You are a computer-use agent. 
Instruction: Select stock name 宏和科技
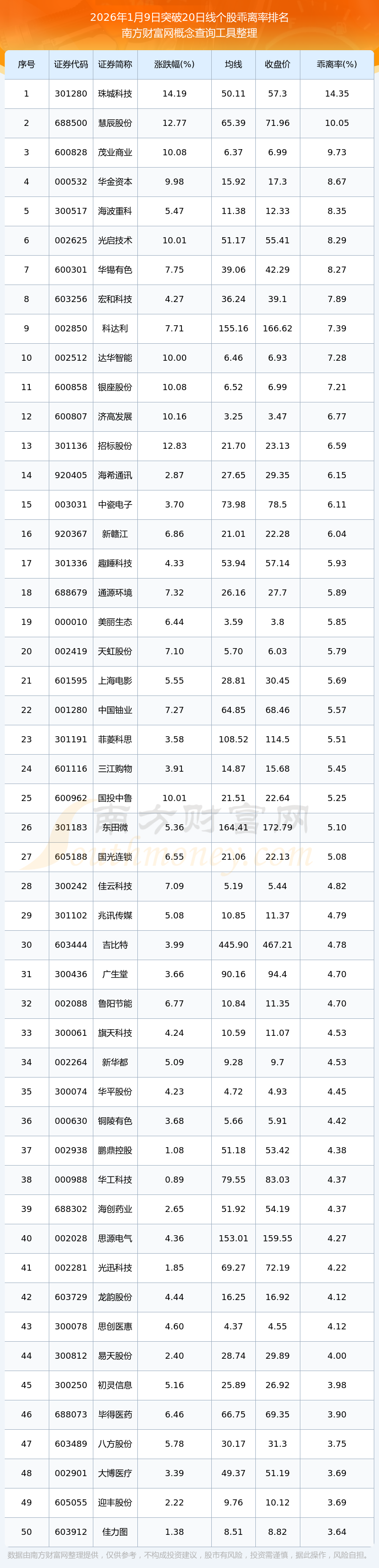tap(115, 299)
